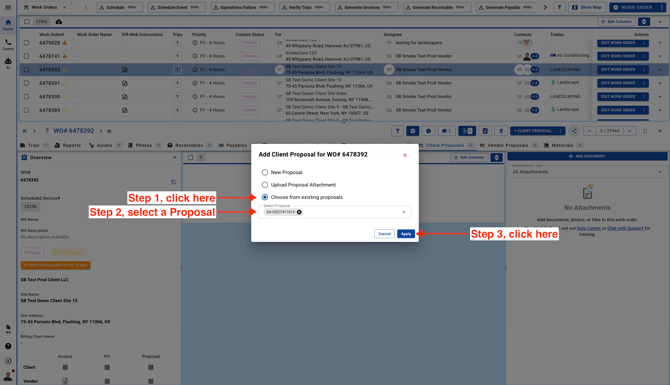
Task: Collapse the Overview section
Action: point(174,158)
